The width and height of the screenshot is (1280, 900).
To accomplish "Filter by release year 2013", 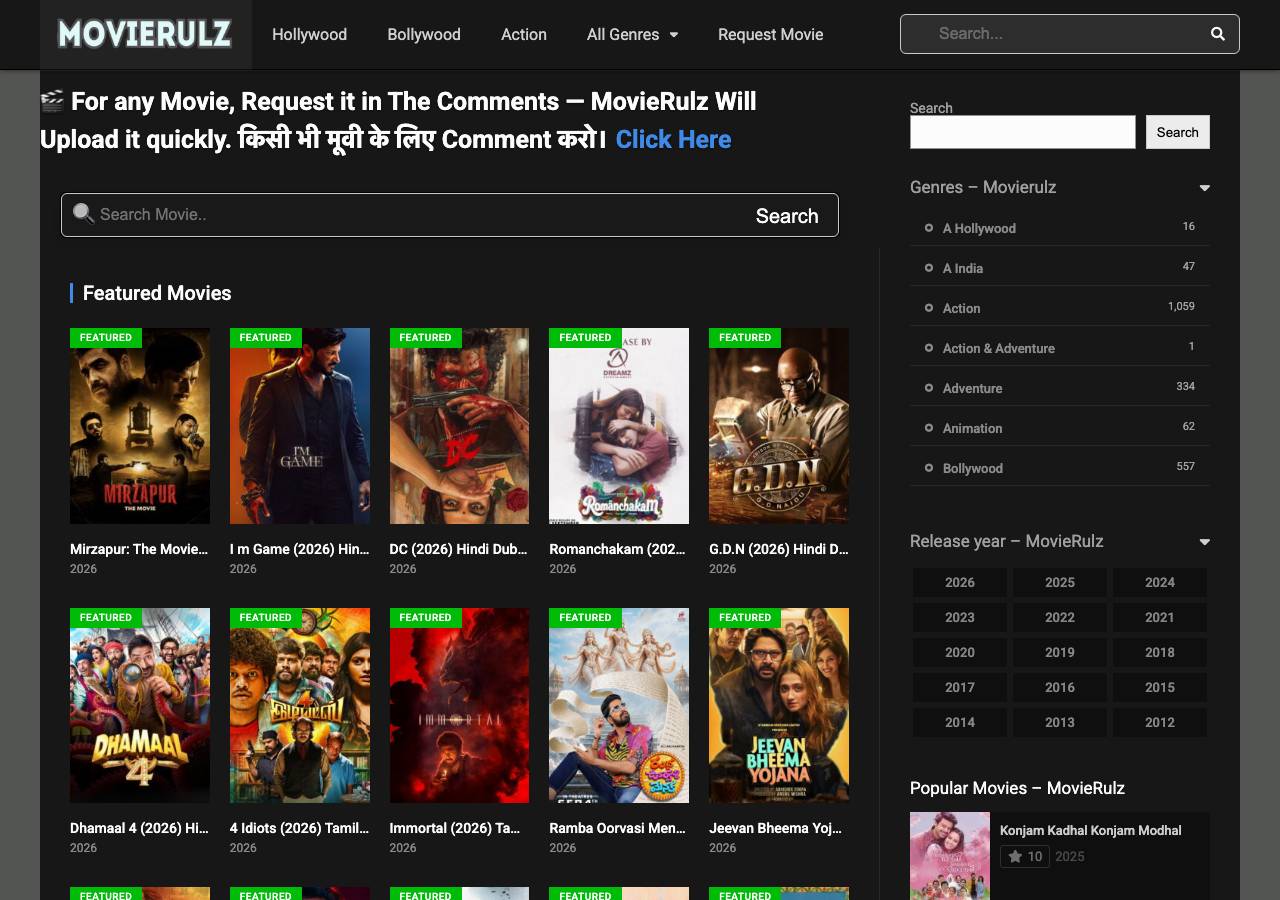I will pyautogui.click(x=1060, y=722).
